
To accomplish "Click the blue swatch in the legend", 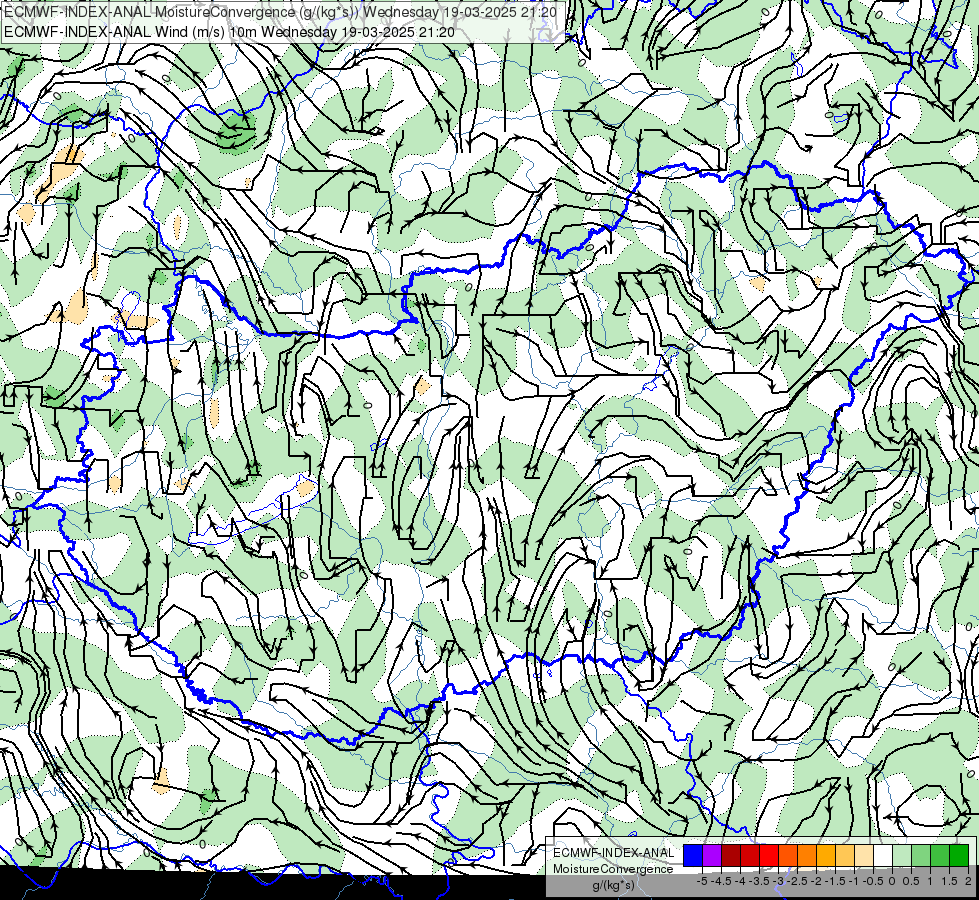I will [x=693, y=856].
